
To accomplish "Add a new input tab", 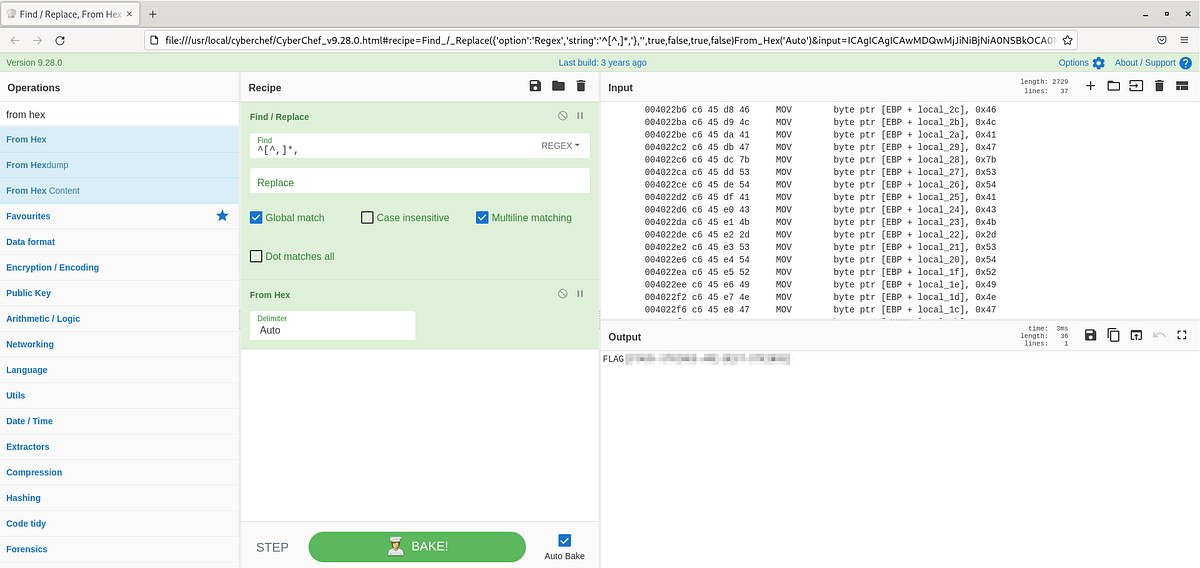I will [1090, 87].
